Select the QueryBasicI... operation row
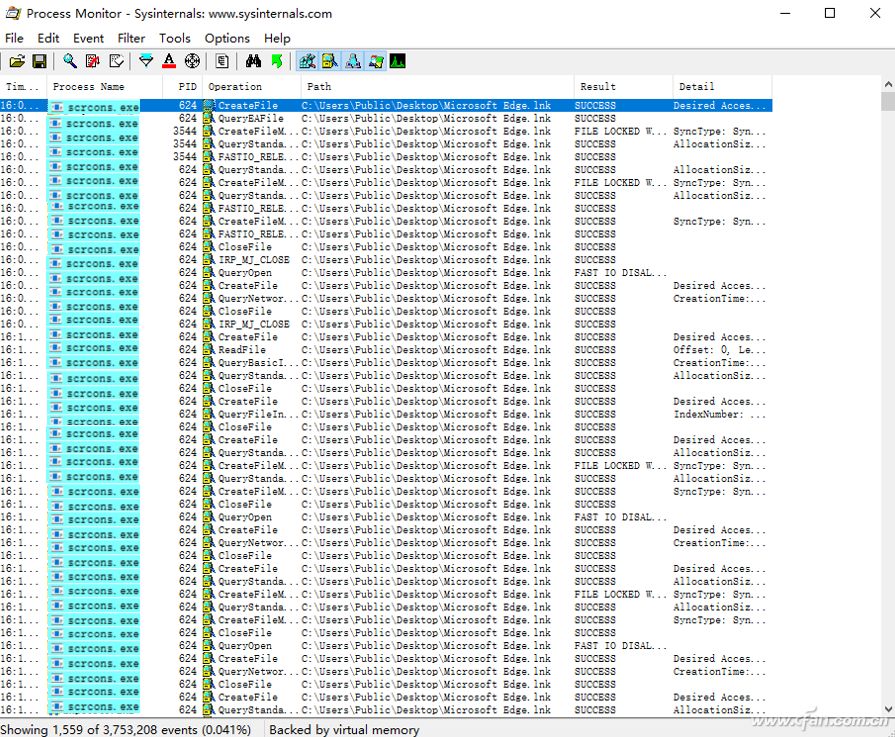The width and height of the screenshot is (895, 737). click(x=386, y=363)
